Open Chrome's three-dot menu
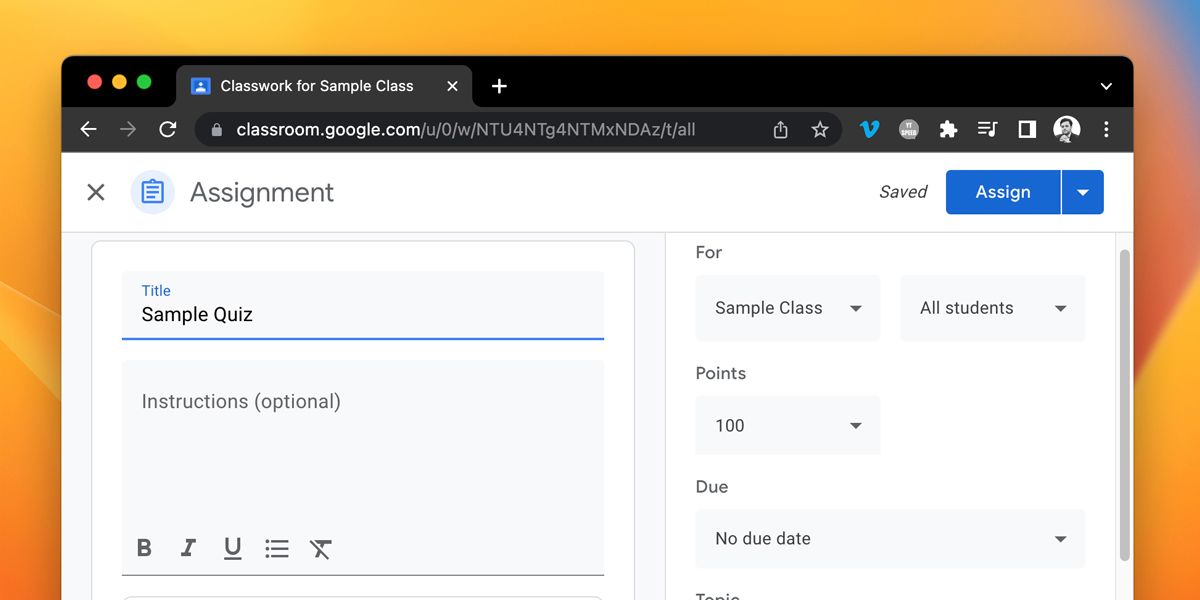The width and height of the screenshot is (1200, 600). (1106, 129)
